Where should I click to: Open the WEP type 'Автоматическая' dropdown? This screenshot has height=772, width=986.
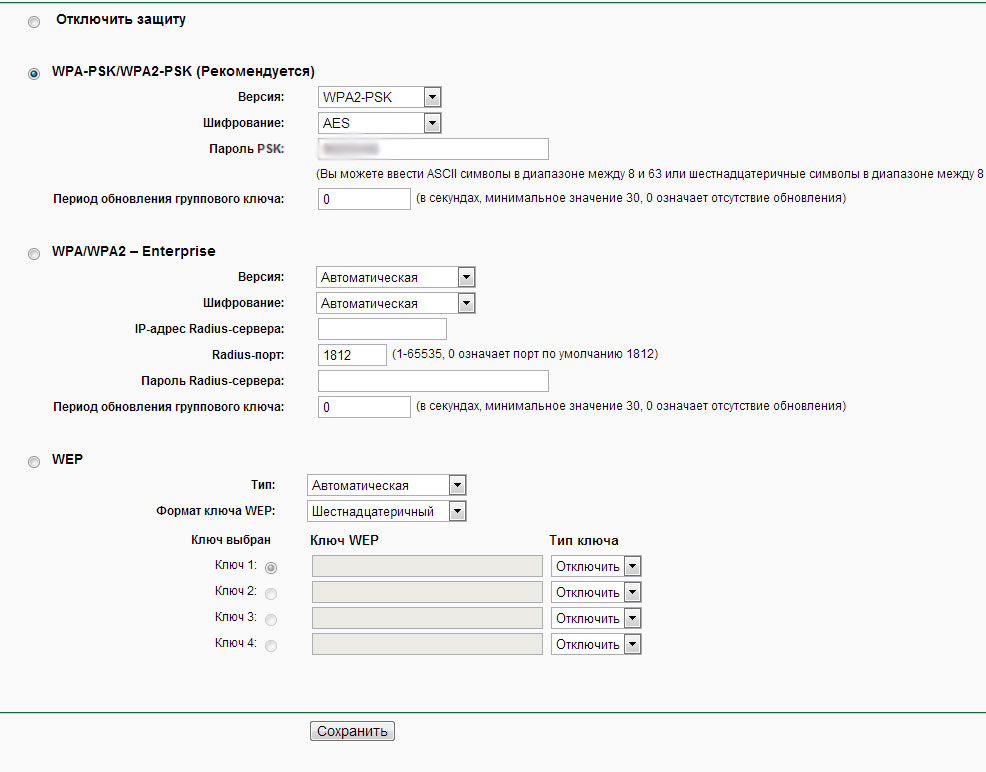tap(386, 485)
